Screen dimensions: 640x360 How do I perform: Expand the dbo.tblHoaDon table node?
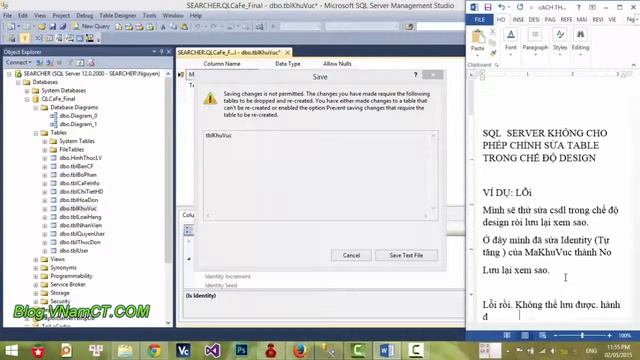[45, 200]
